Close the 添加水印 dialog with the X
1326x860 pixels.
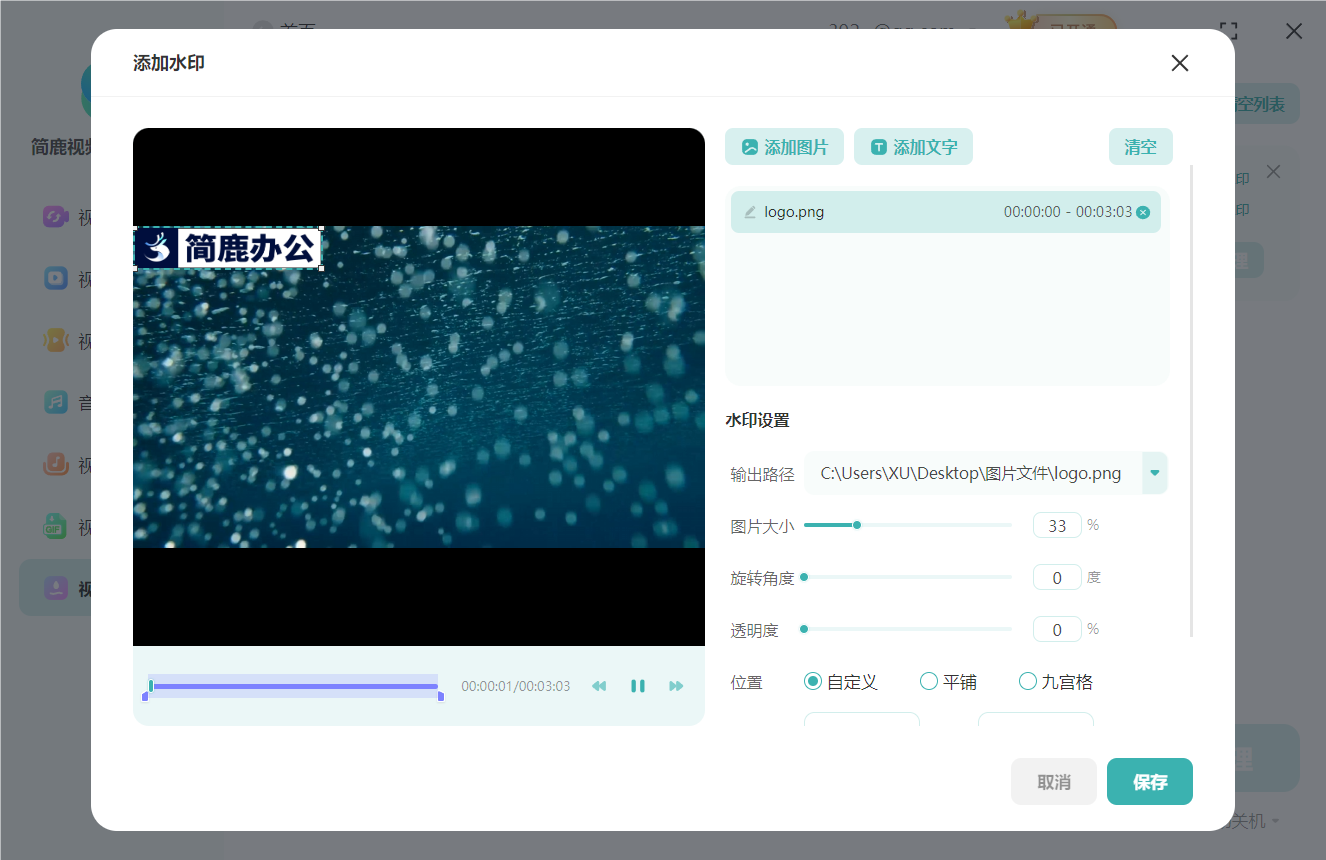coord(1179,63)
